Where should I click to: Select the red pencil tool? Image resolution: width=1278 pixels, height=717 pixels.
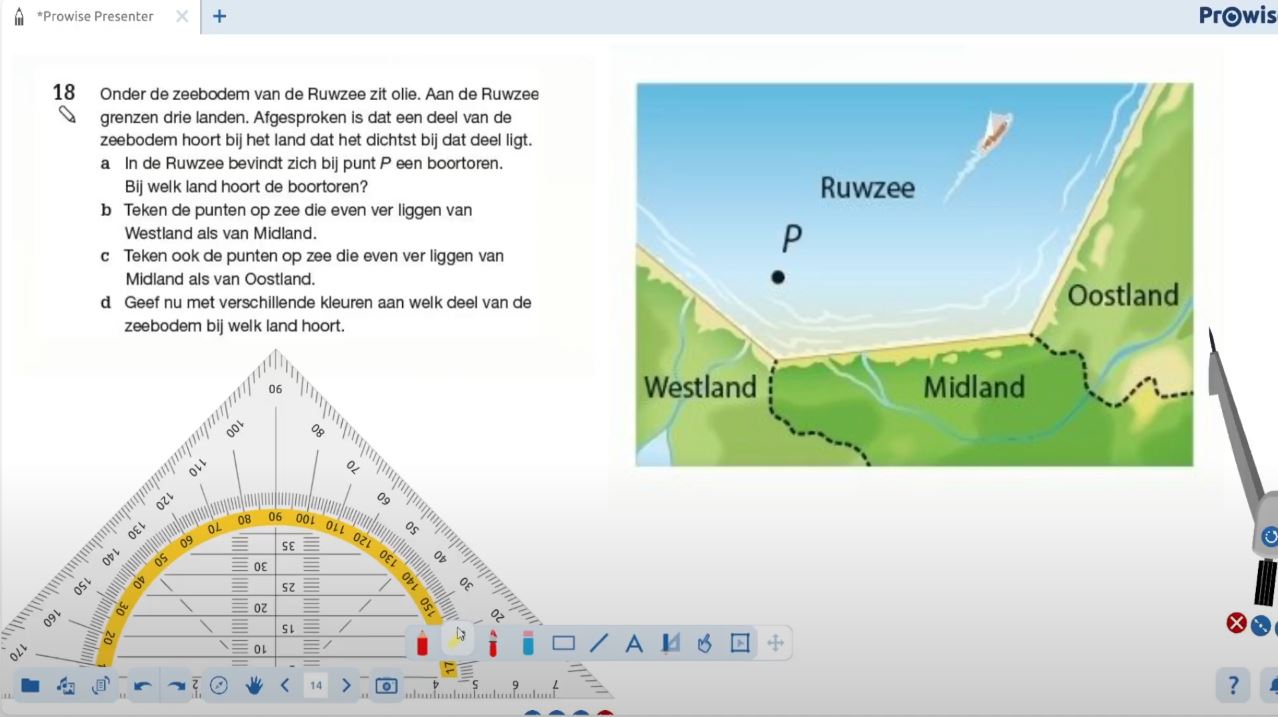(422, 643)
